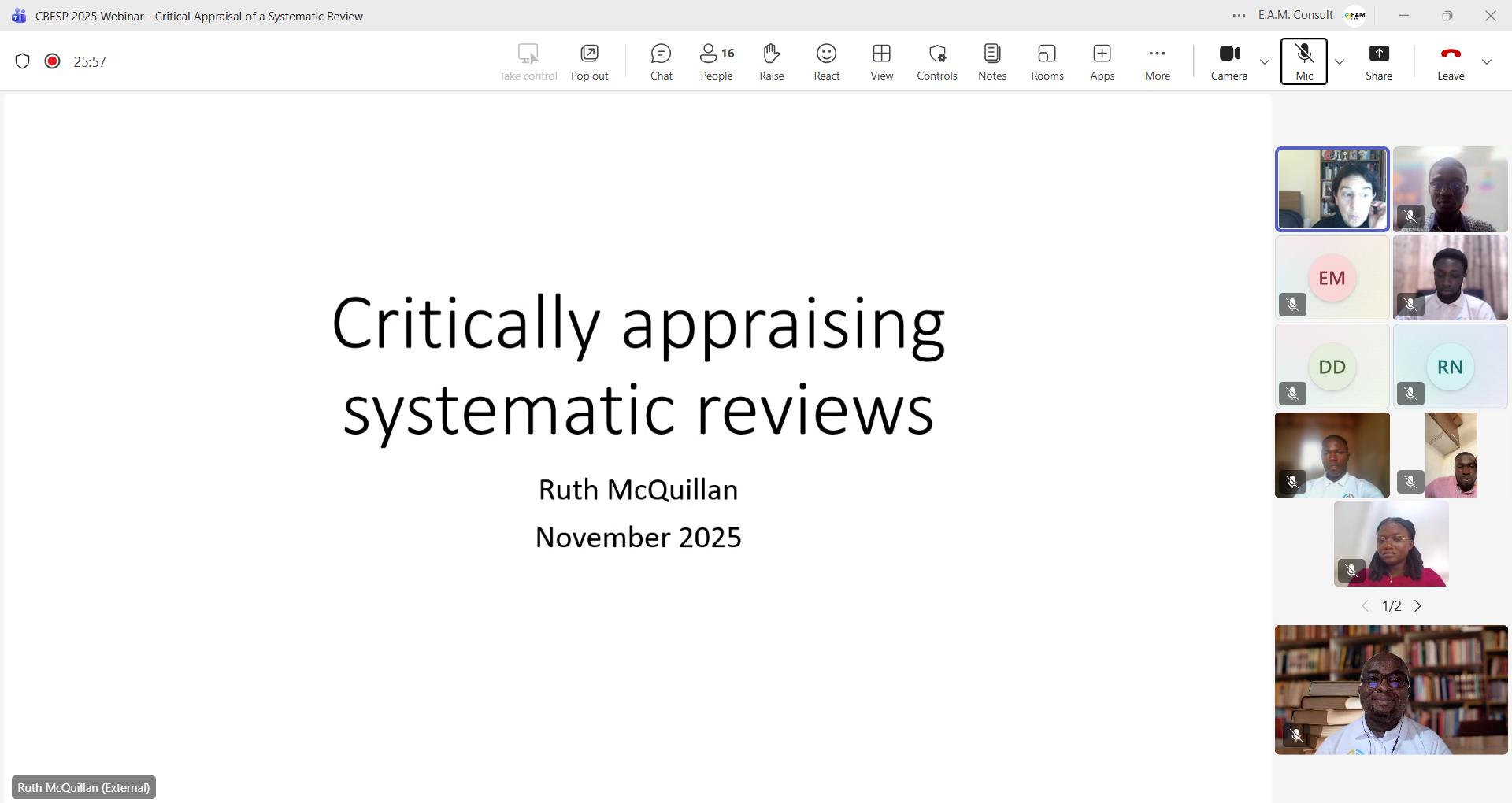Viewport: 1512px width, 803px height.
Task: Open the Chat panel
Action: point(661,61)
